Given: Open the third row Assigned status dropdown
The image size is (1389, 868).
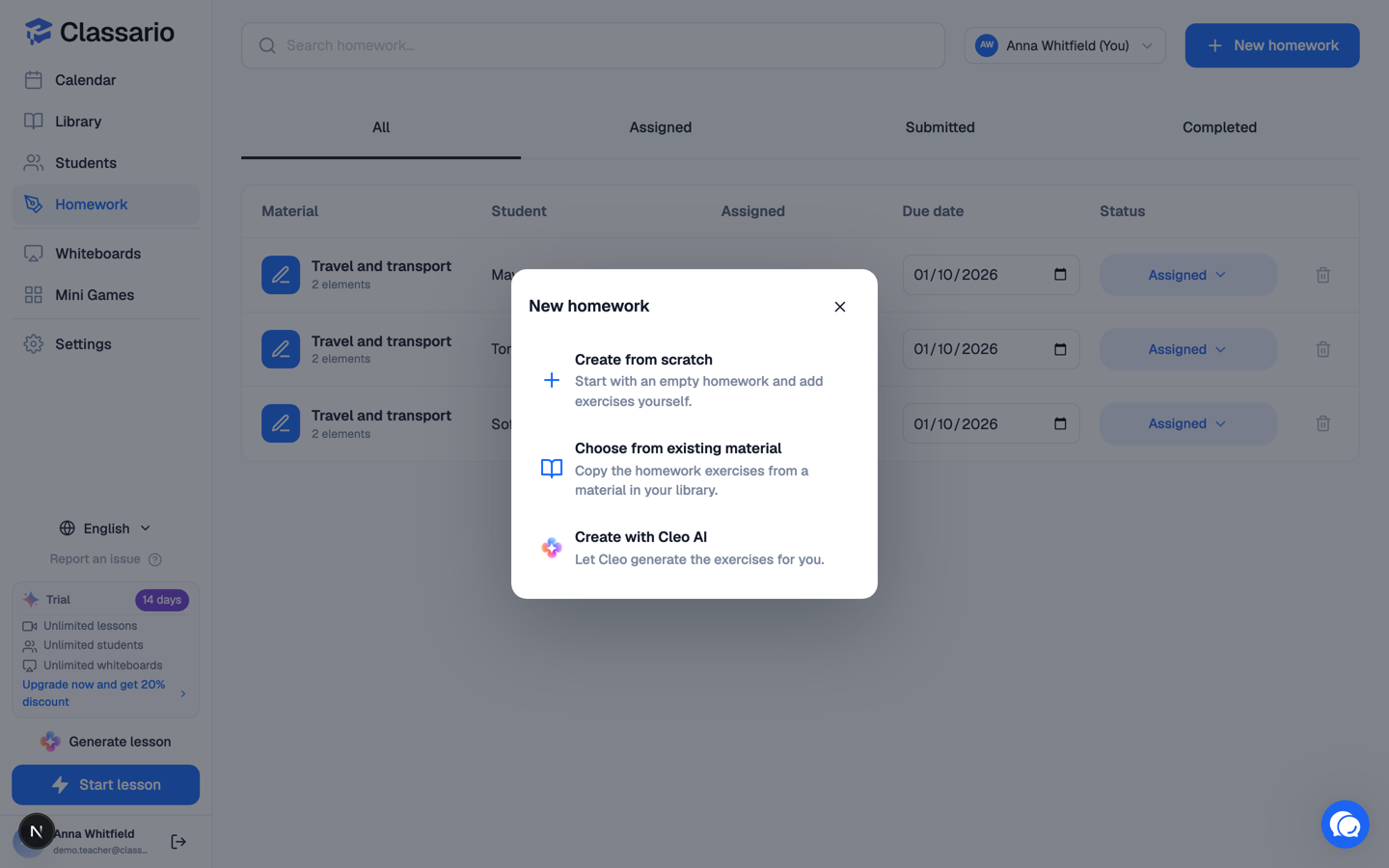Looking at the screenshot, I should coord(1187,423).
